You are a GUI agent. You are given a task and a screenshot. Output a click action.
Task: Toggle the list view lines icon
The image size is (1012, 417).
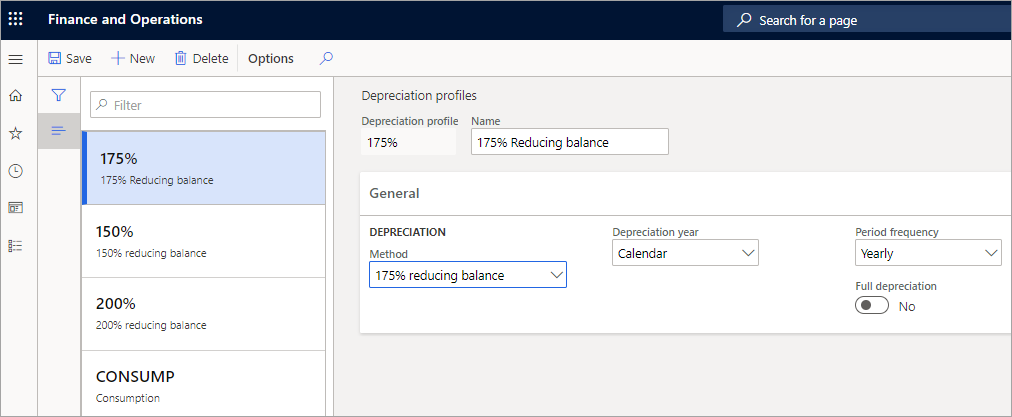click(x=59, y=131)
